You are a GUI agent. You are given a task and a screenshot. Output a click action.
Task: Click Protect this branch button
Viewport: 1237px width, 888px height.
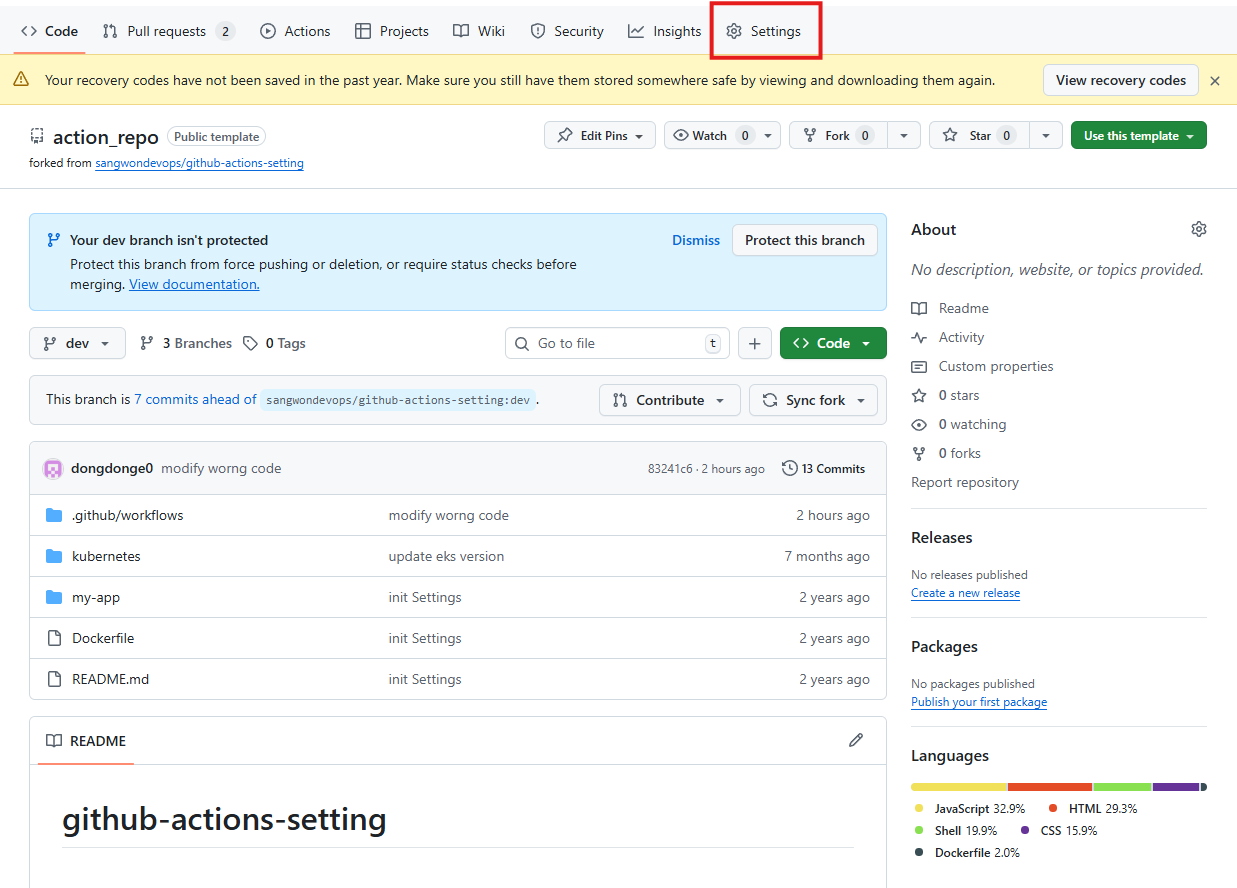(x=805, y=240)
